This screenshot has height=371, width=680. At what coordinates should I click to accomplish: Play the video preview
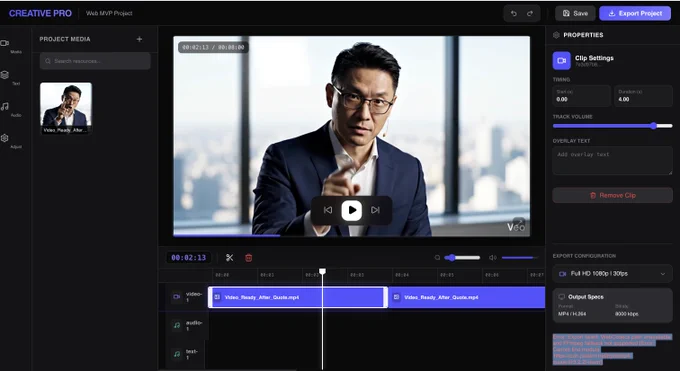[x=351, y=210]
